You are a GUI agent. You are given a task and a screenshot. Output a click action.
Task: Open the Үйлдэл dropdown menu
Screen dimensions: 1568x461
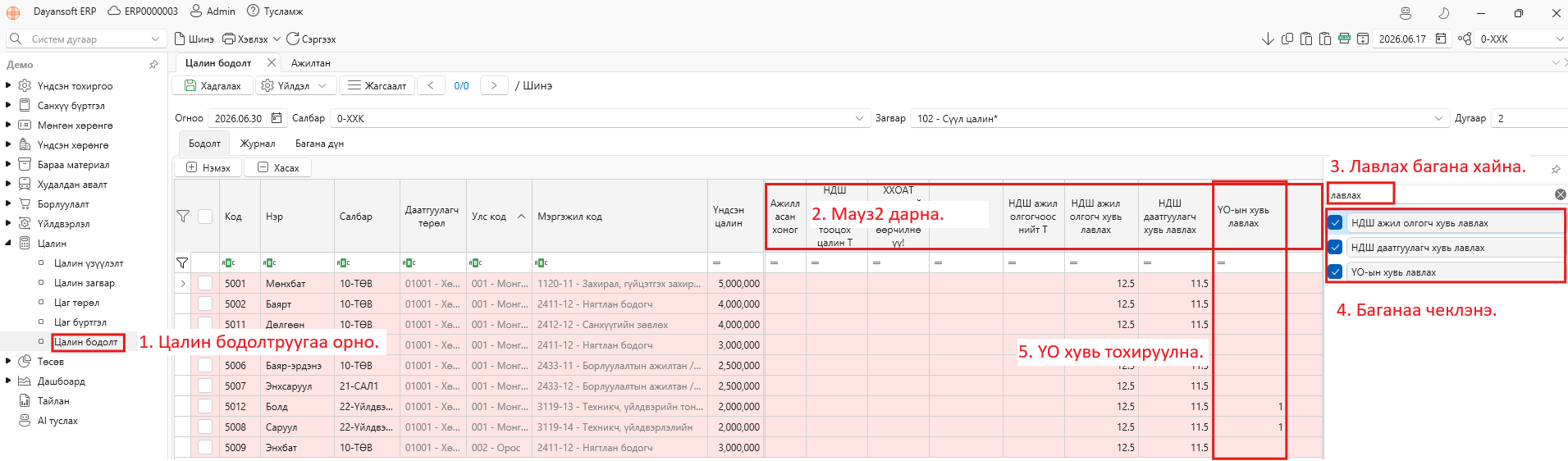(x=295, y=85)
